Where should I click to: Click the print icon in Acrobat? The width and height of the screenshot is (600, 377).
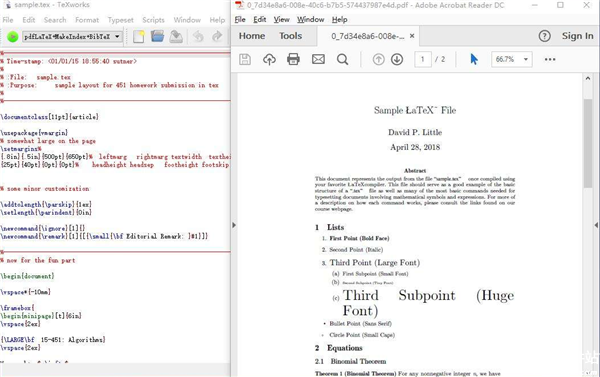(x=293, y=59)
